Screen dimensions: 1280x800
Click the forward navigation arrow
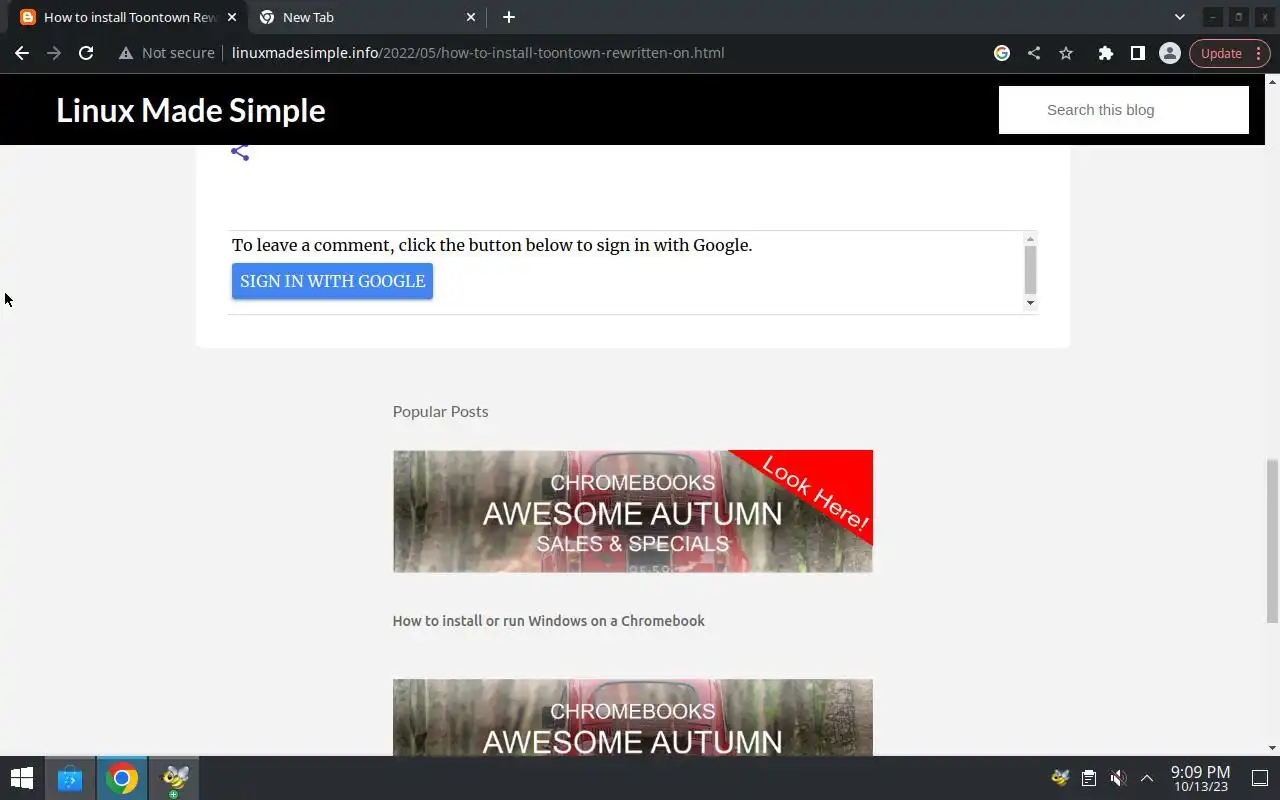coord(54,53)
